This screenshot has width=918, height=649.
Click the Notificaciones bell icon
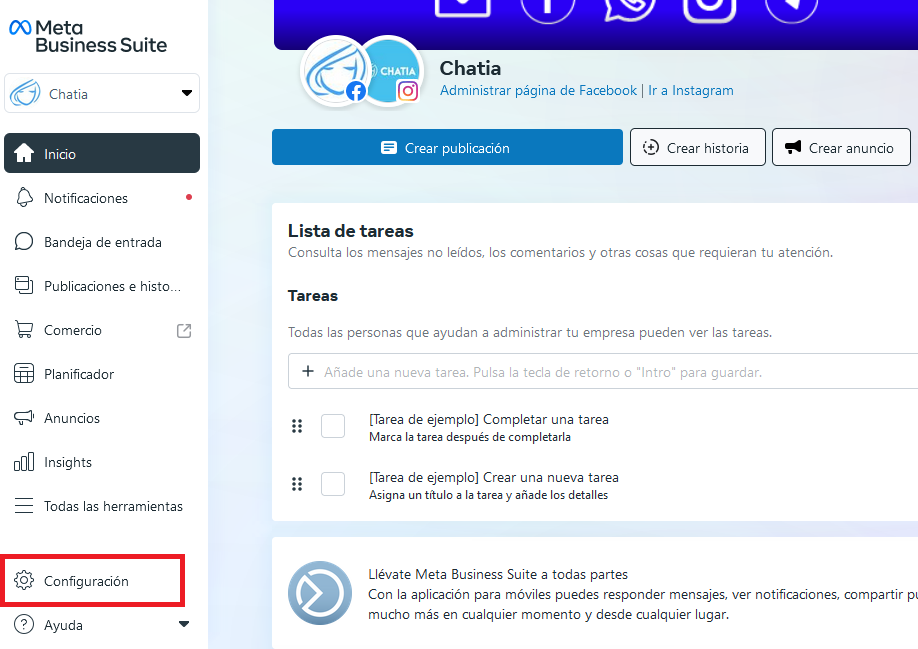pyautogui.click(x=24, y=198)
